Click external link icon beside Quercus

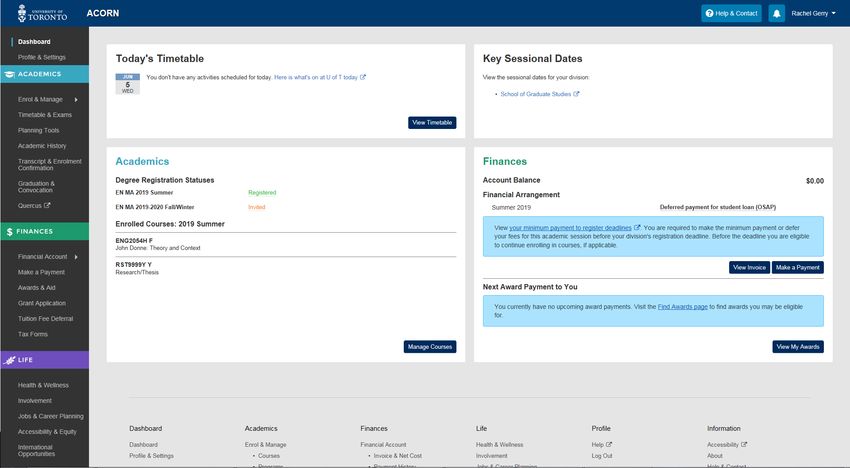47,206
